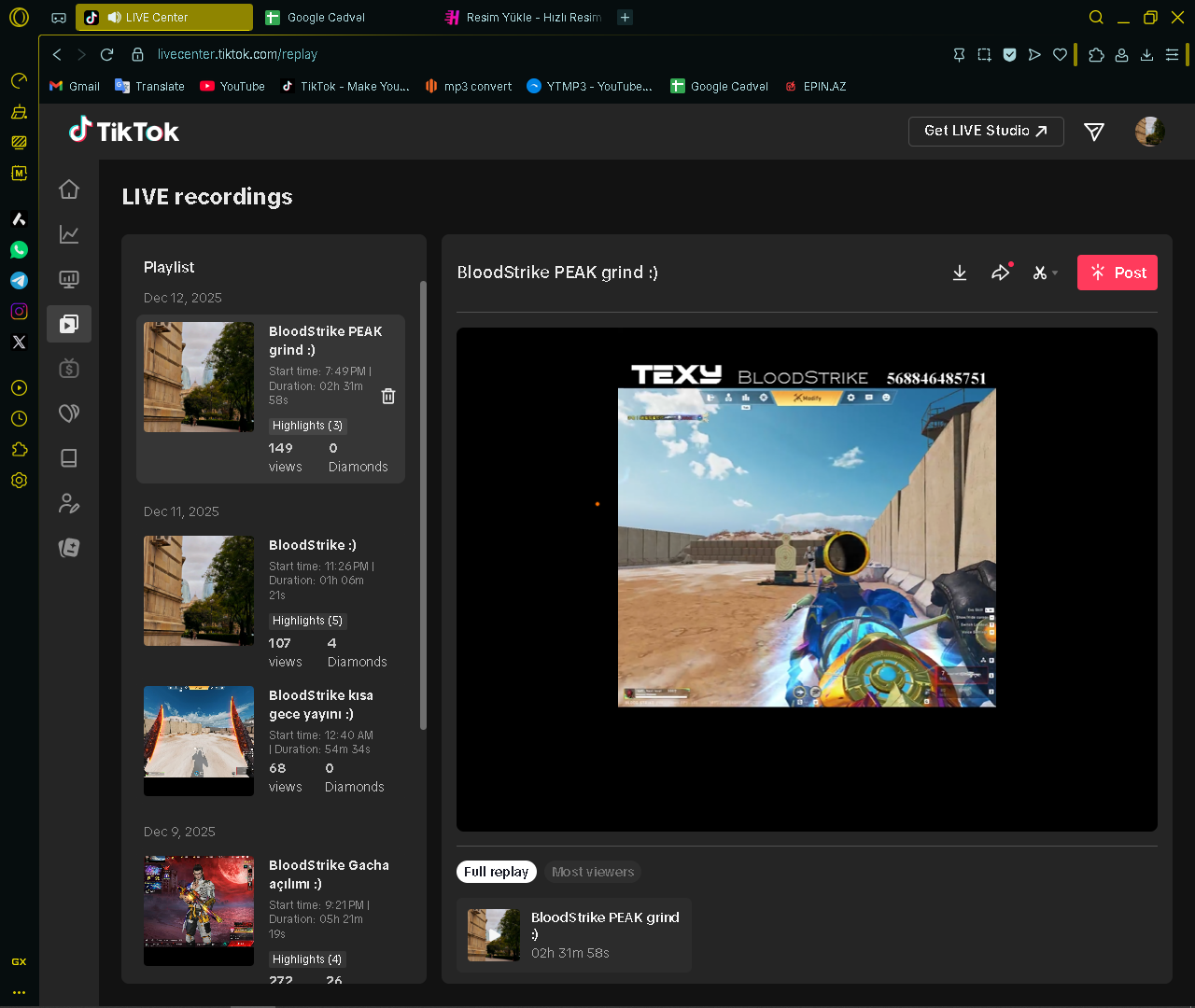Open Highlights (5) for the BloodStrike :) recording
Image resolution: width=1195 pixels, height=1008 pixels.
[307, 621]
